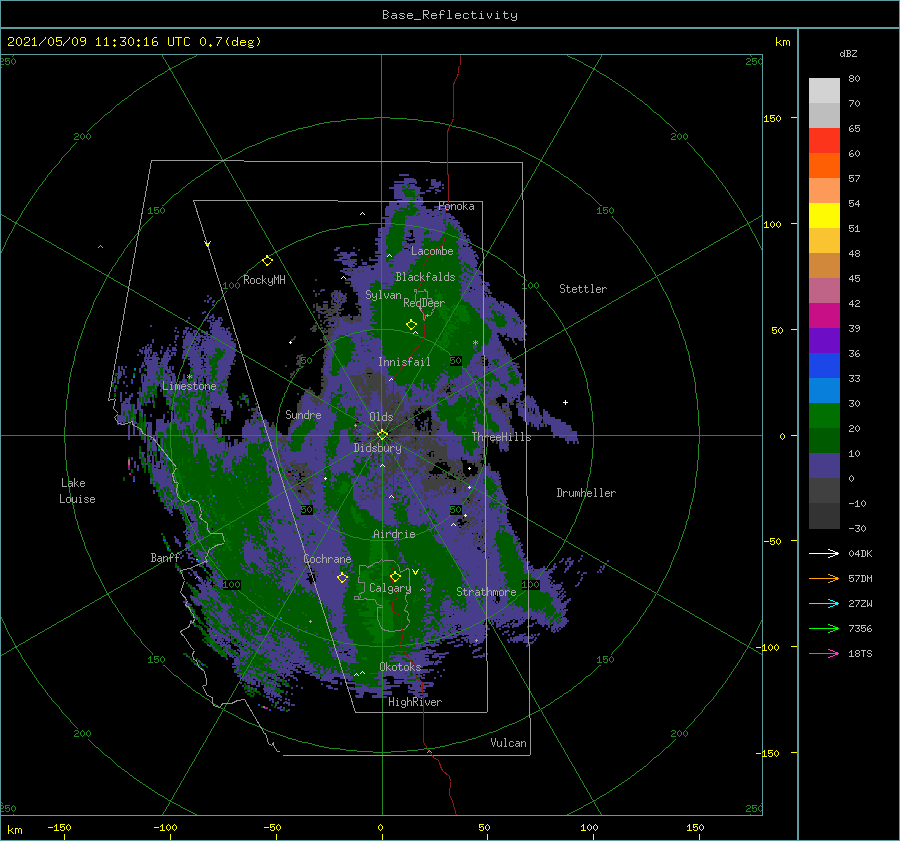Click the Lake Louise label
Viewport: 900px width, 841px height.
pos(77,491)
